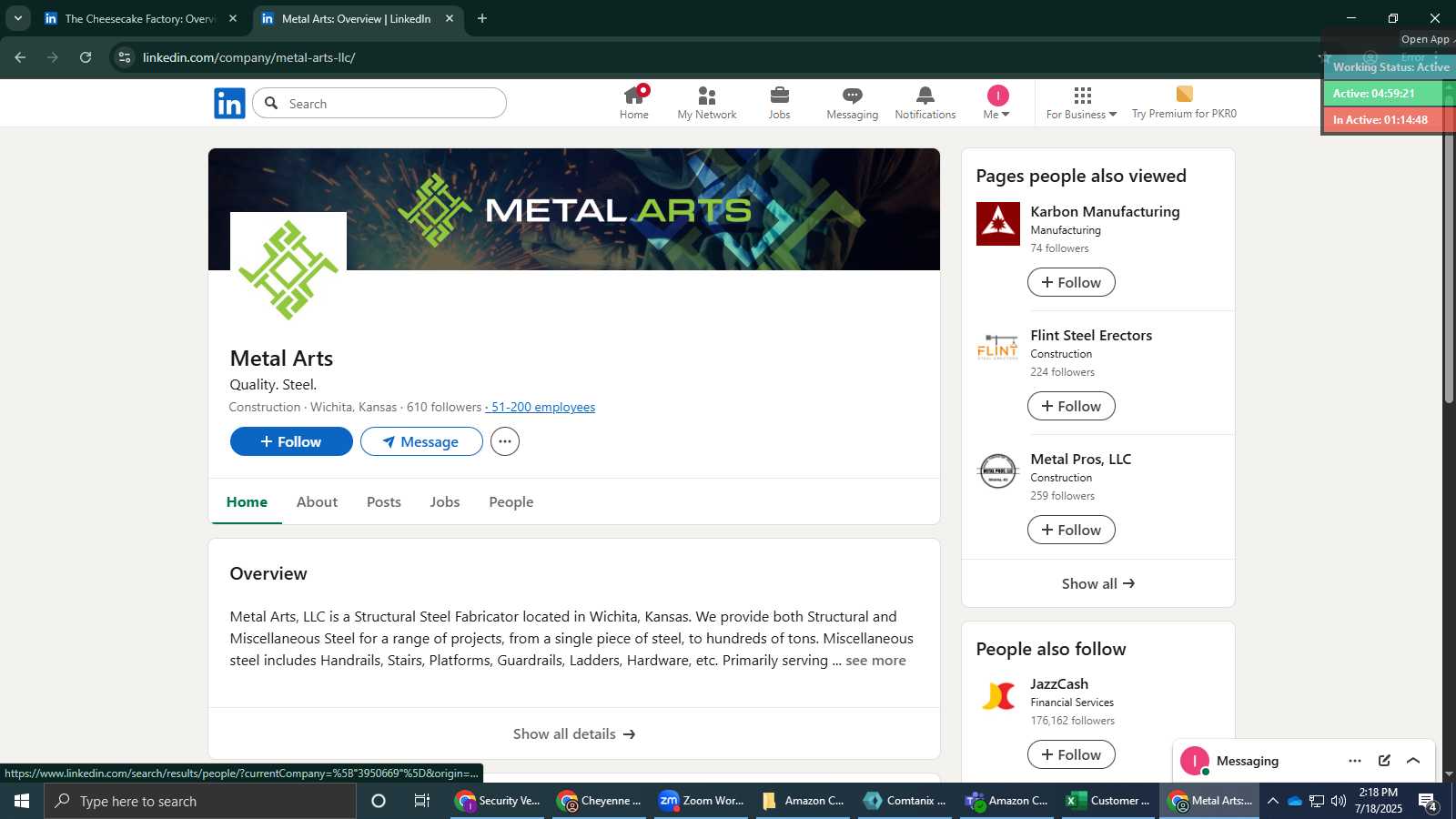
Task: Open the JazzCash page title
Action: click(x=1059, y=683)
